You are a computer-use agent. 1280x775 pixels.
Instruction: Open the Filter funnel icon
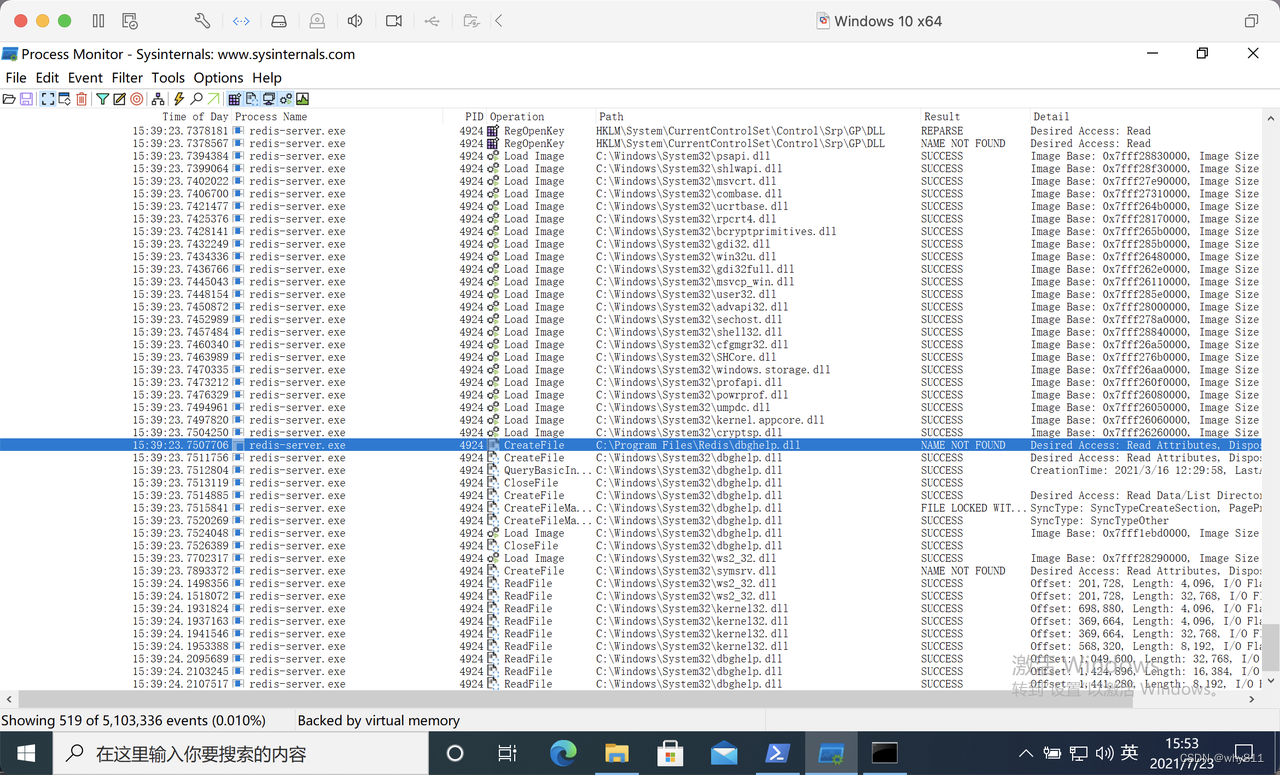[x=102, y=99]
